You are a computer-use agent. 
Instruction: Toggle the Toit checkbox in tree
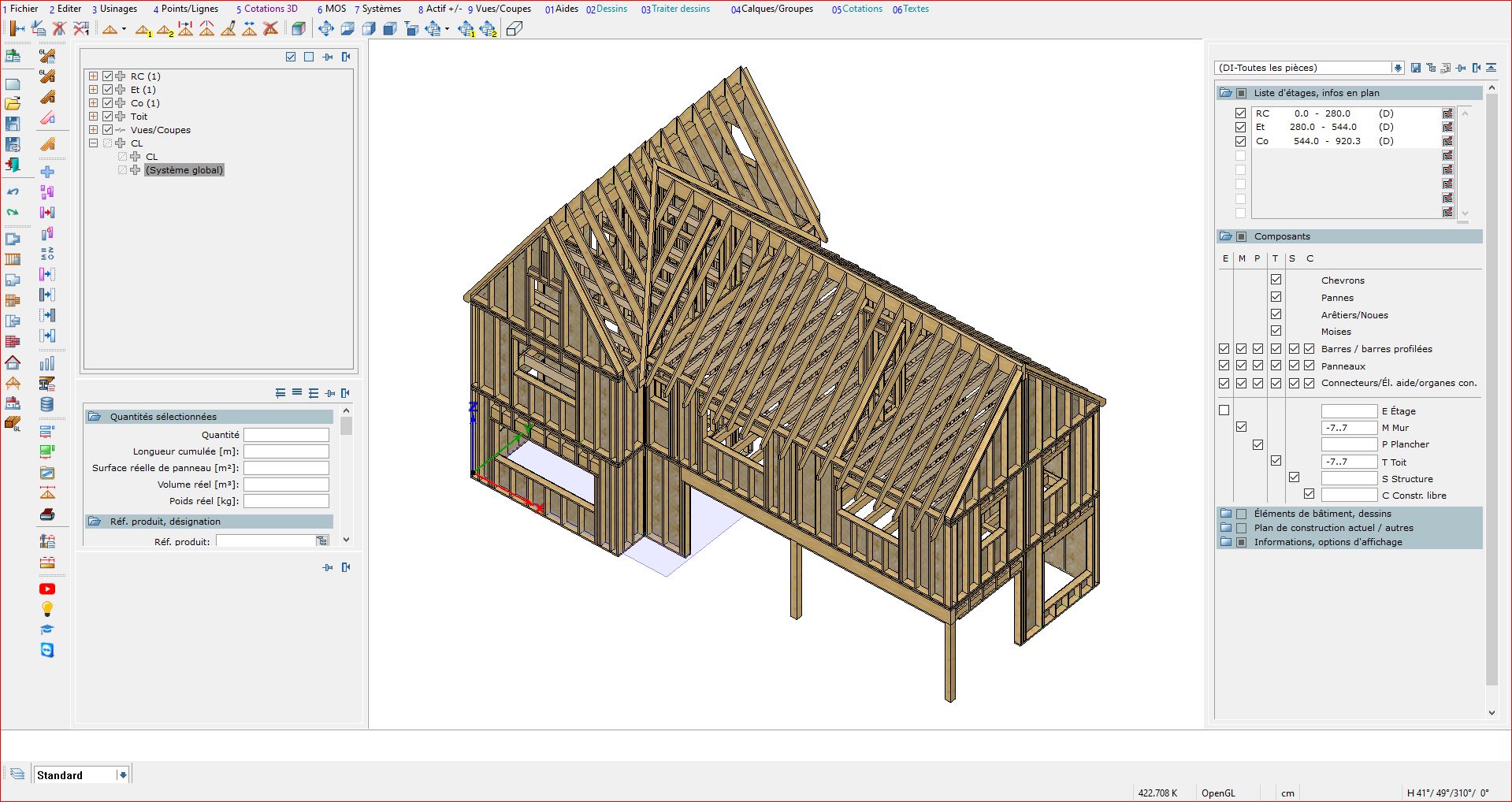(x=108, y=117)
